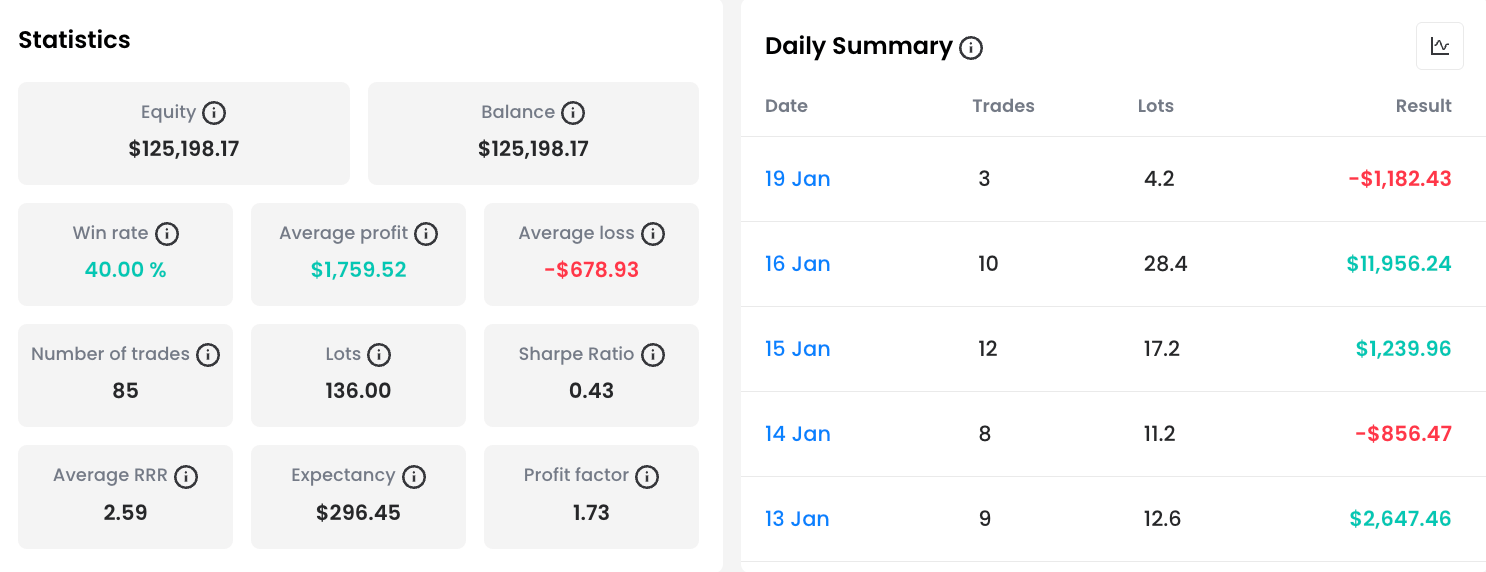
Task: Open the 19 Jan daily summary
Action: [x=797, y=179]
